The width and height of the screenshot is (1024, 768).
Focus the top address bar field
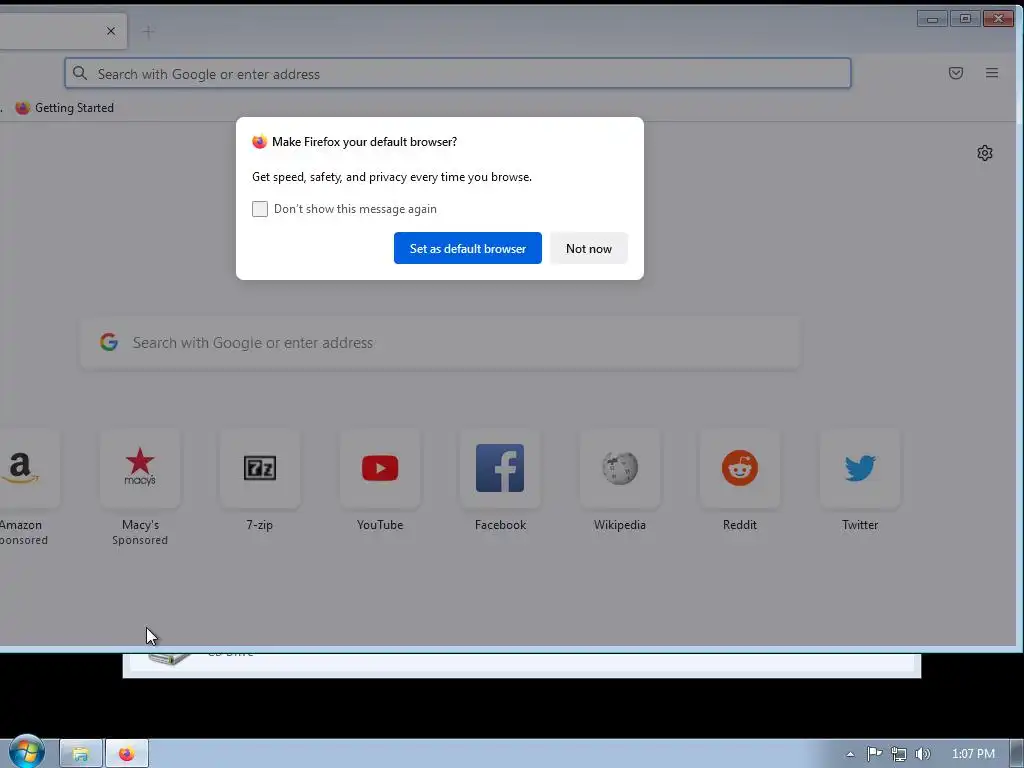point(458,73)
